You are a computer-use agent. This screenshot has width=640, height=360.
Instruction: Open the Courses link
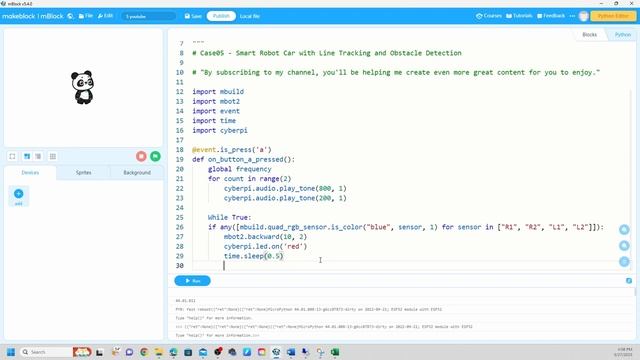(x=489, y=16)
